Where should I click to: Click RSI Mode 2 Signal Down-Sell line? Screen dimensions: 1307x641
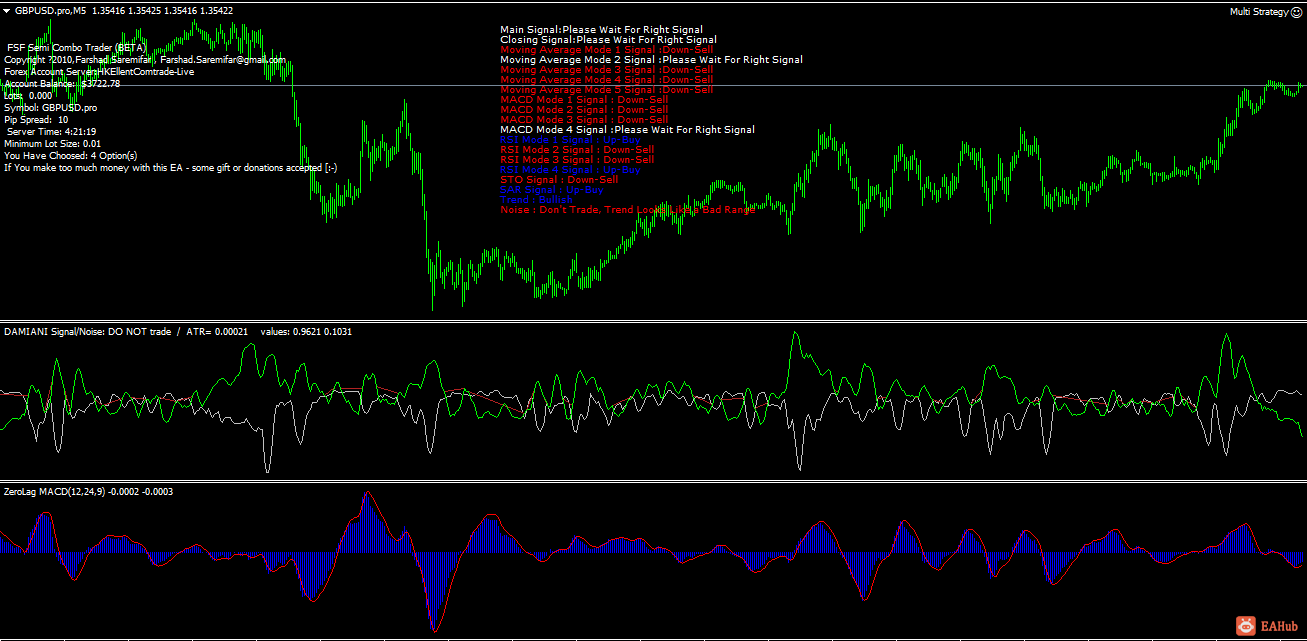577,150
